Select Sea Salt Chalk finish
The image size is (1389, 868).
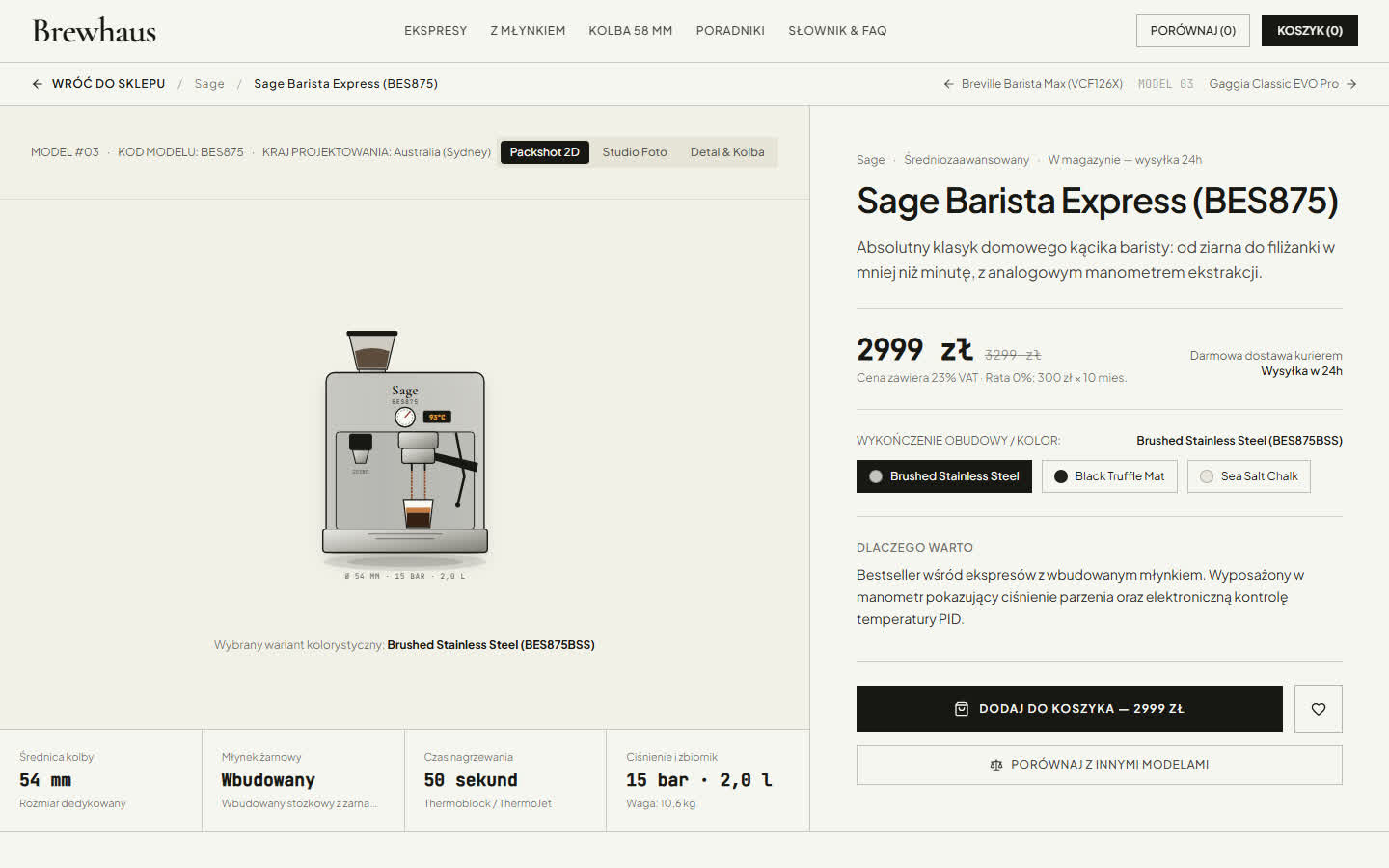click(1249, 476)
